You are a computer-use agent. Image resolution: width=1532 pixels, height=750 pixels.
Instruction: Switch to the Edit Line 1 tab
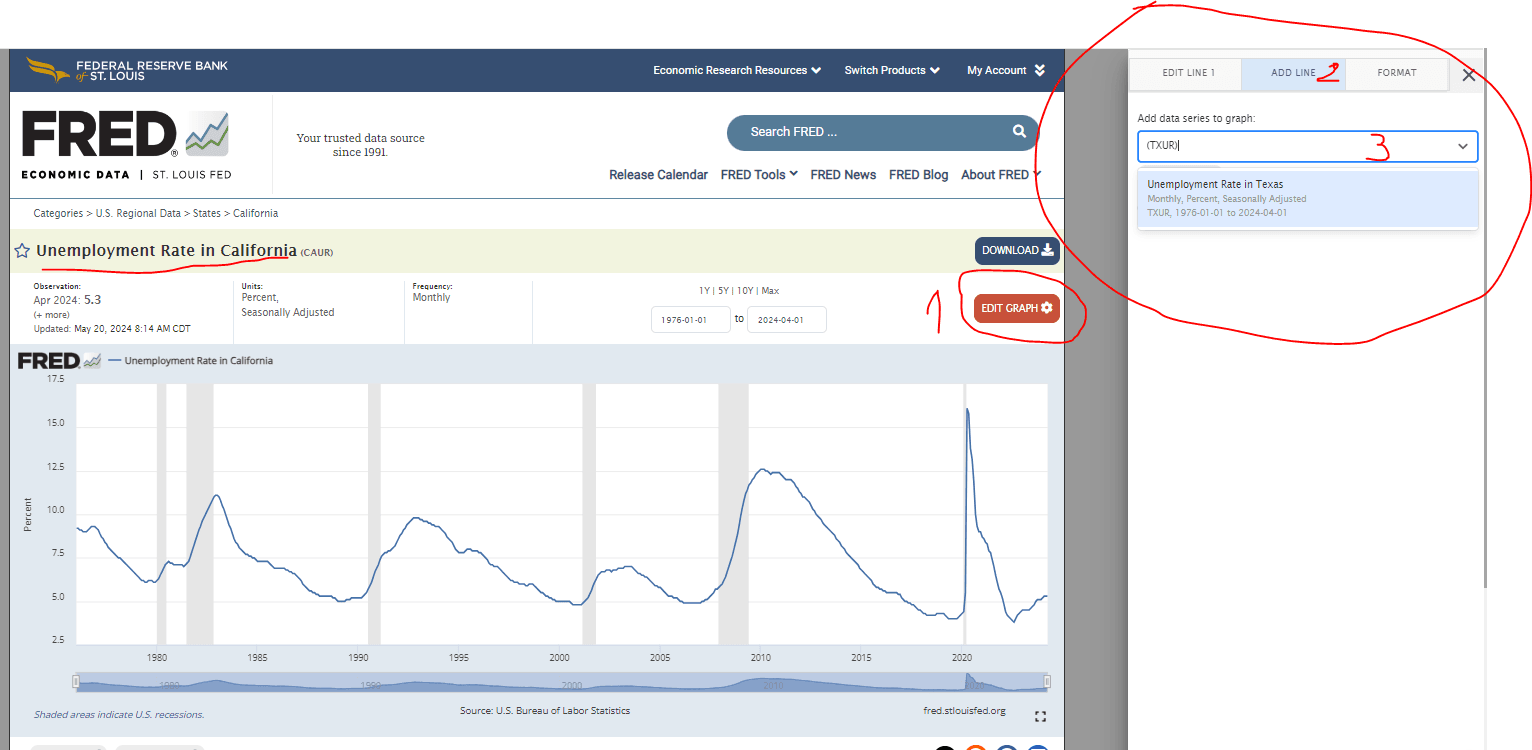(x=1187, y=73)
